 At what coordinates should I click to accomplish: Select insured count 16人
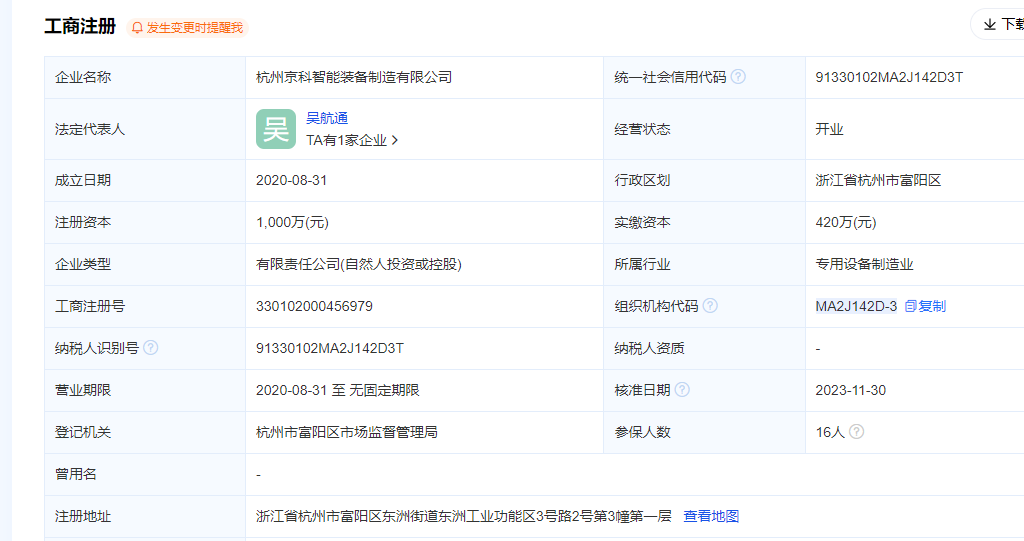829,432
